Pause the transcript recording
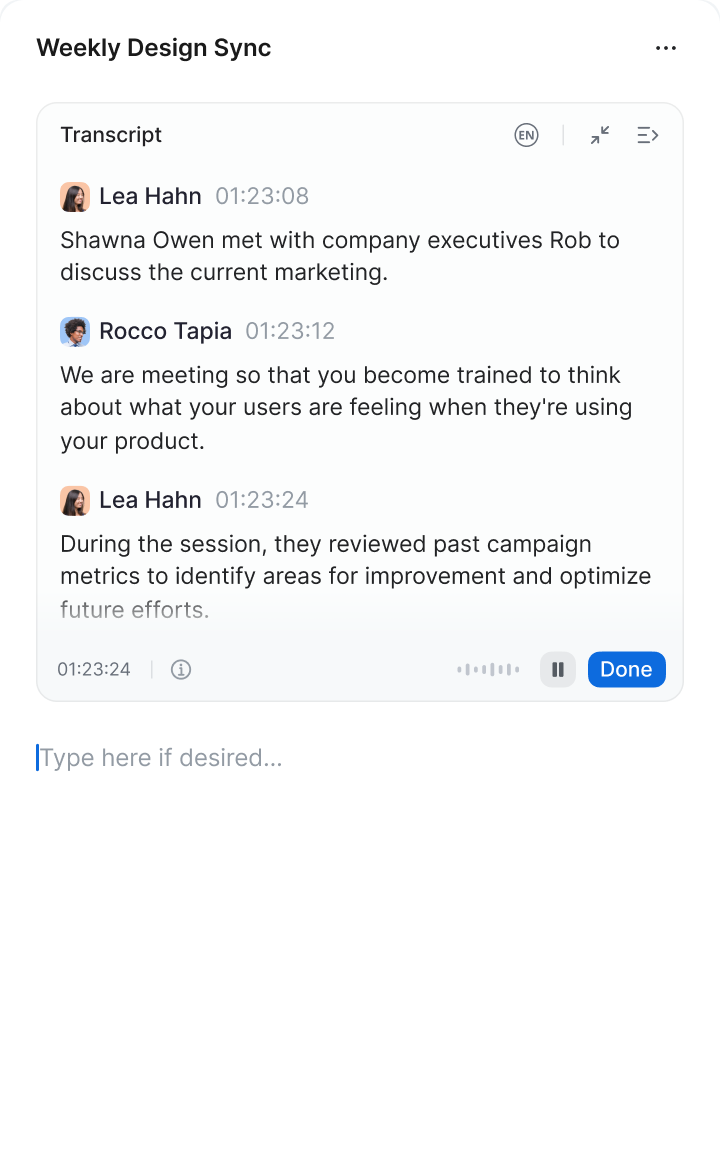 click(x=558, y=670)
